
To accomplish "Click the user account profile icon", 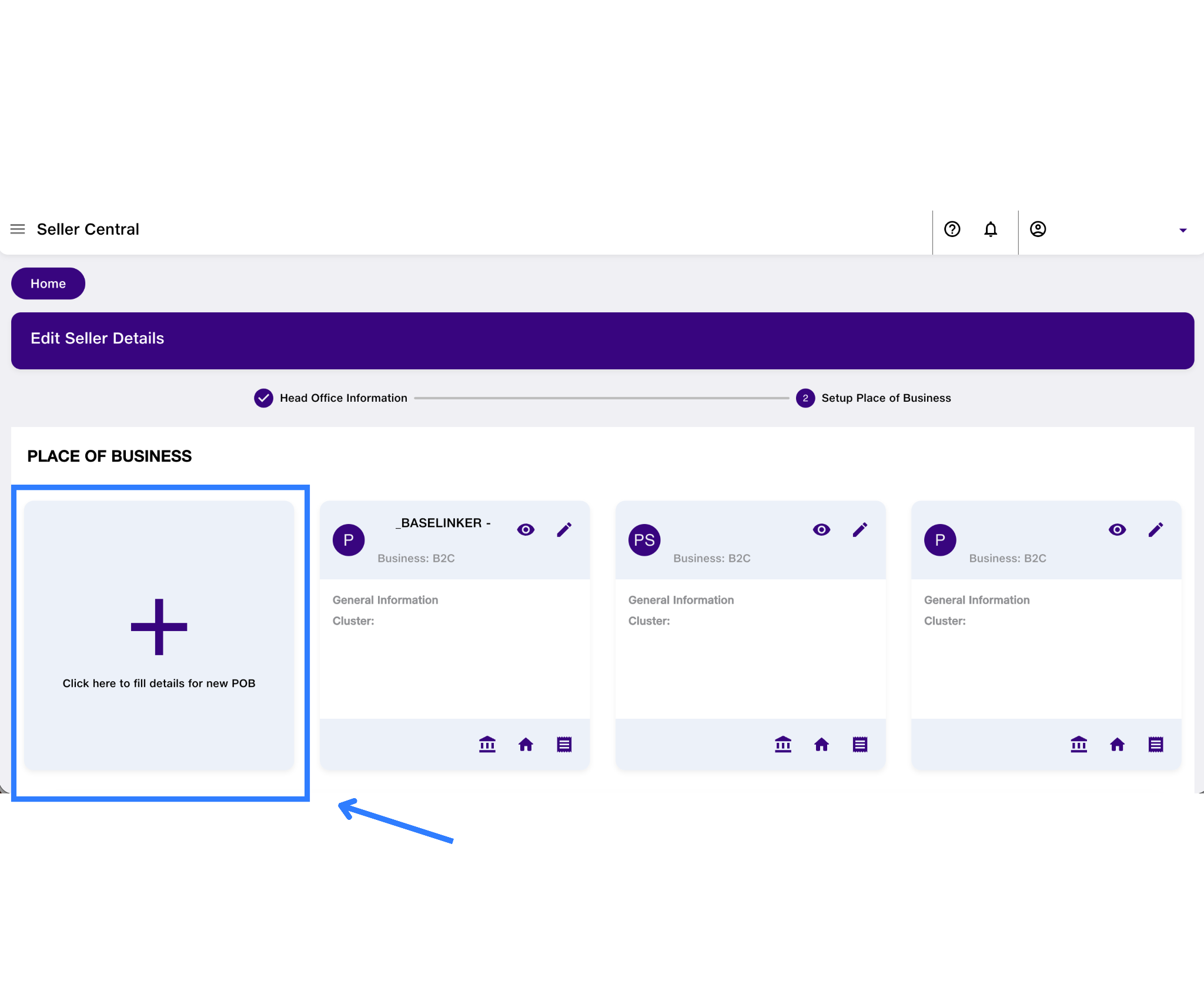I will click(x=1038, y=229).
